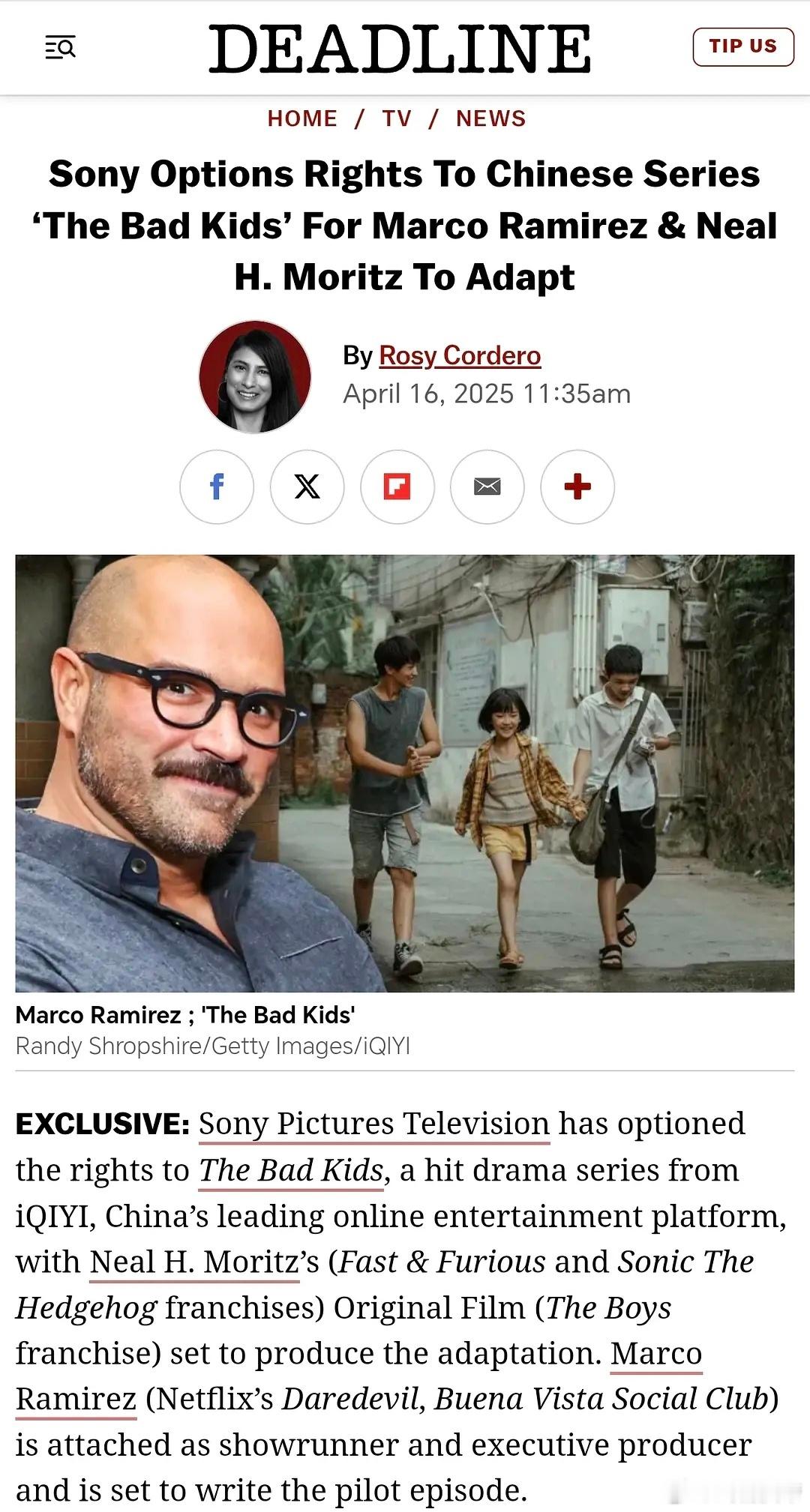810x1512 pixels.
Task: Click Rosy Cordero's author avatar
Action: coord(255,376)
